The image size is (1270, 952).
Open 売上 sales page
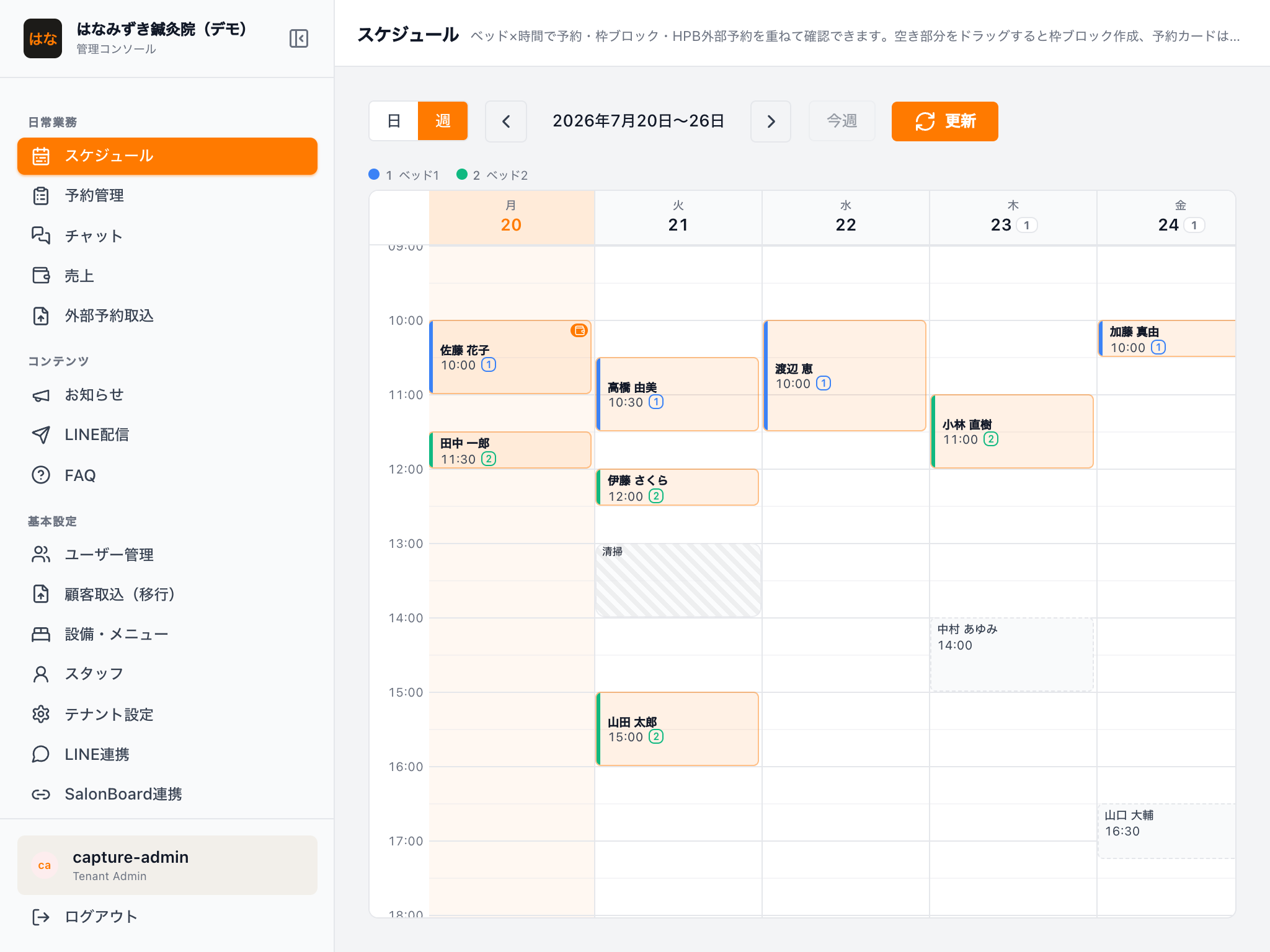pos(167,276)
